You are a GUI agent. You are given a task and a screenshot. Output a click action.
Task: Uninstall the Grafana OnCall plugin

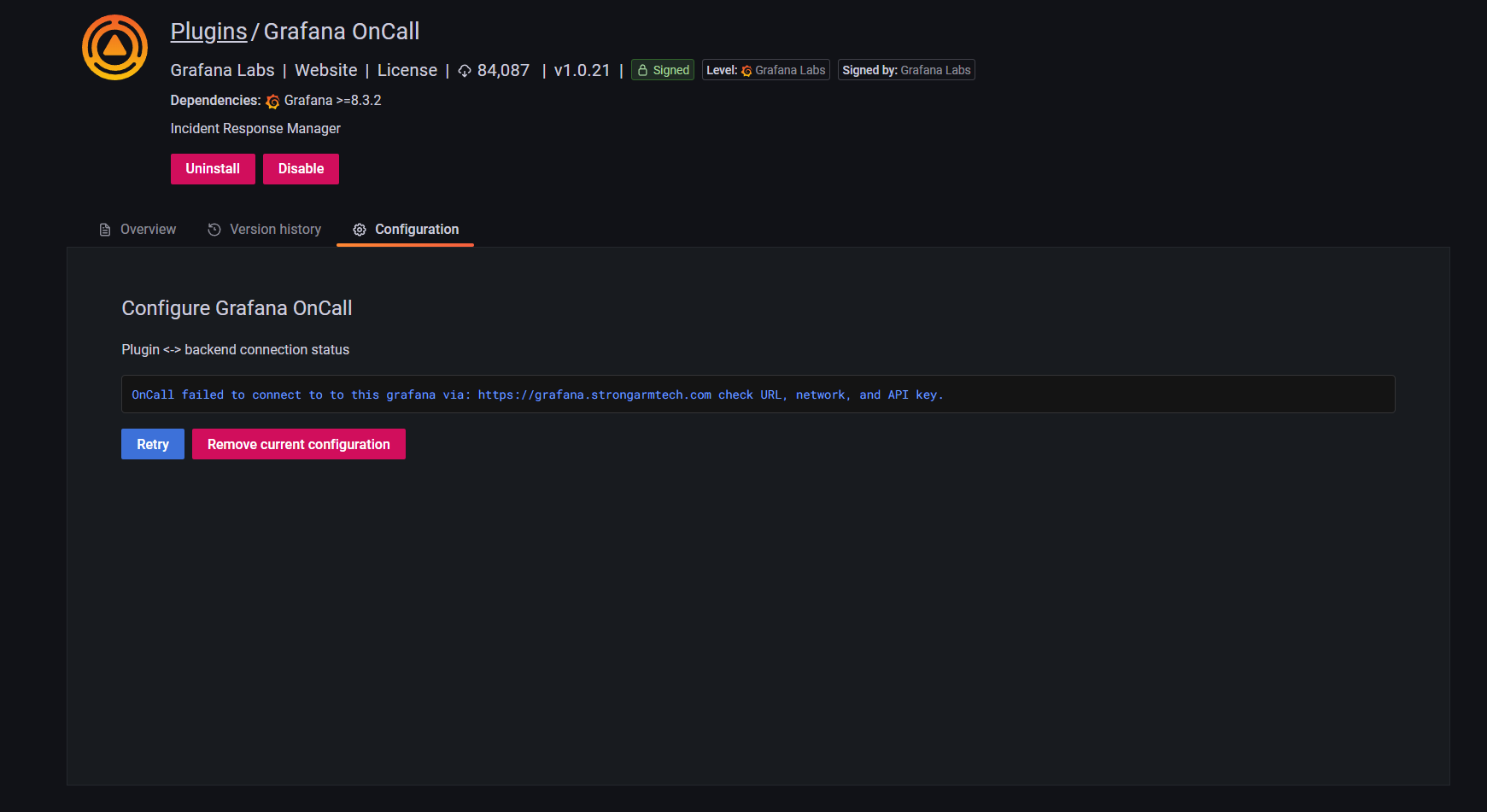click(213, 169)
